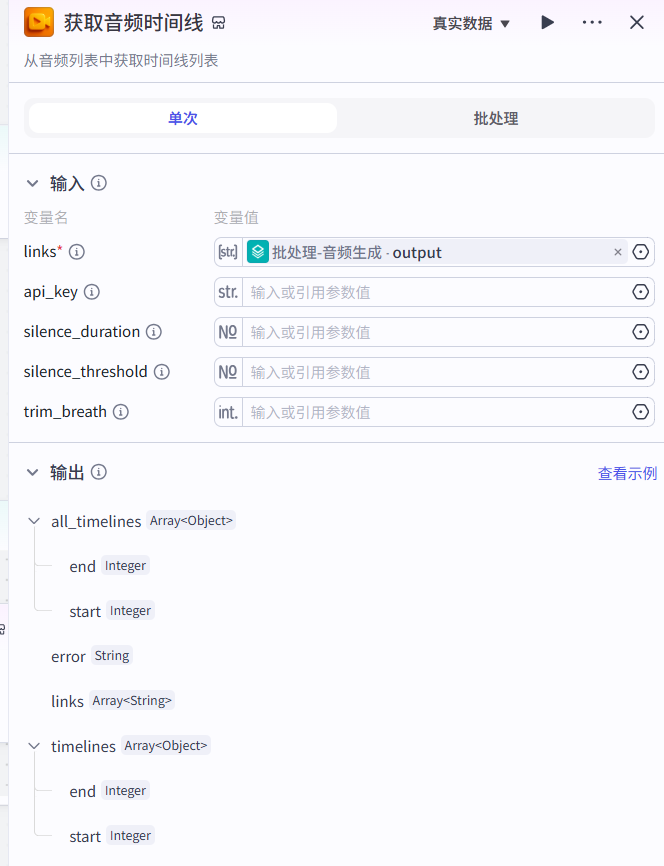This screenshot has height=866, width=664.
Task: Switch to the 批处理 mode tab
Action: click(x=496, y=118)
